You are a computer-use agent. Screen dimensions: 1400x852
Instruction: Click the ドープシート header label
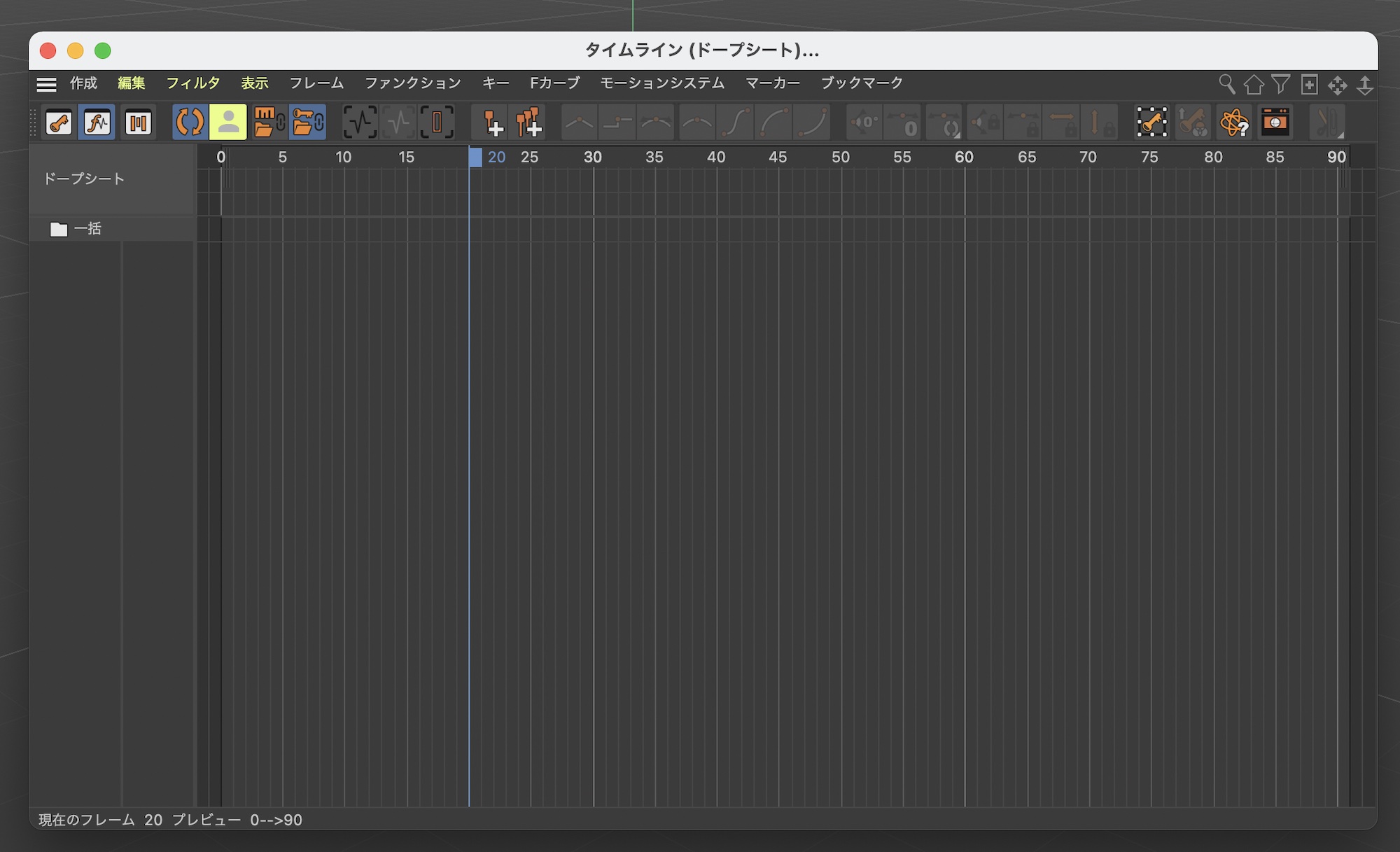[84, 179]
